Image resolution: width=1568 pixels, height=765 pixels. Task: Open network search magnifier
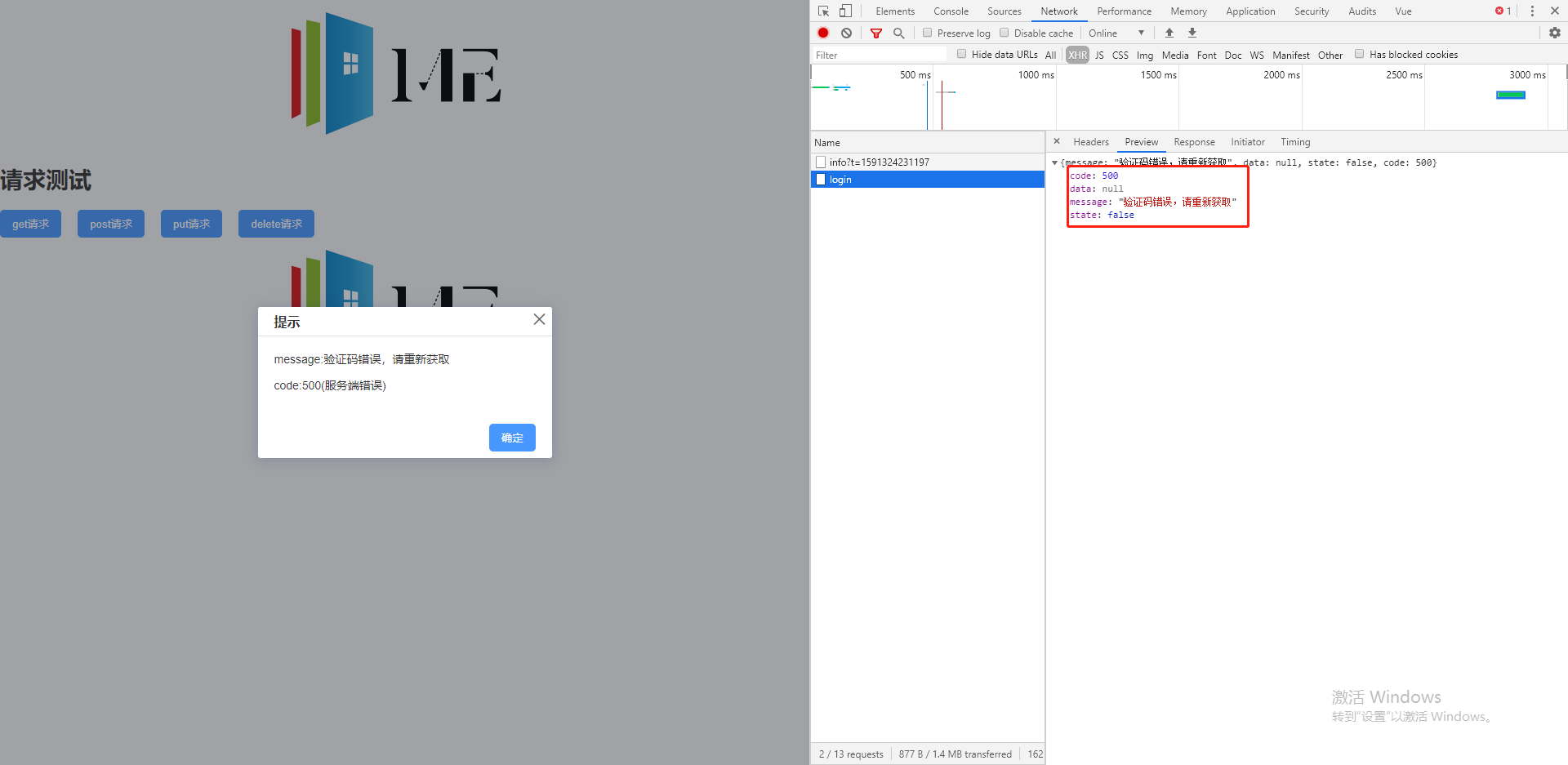(898, 33)
